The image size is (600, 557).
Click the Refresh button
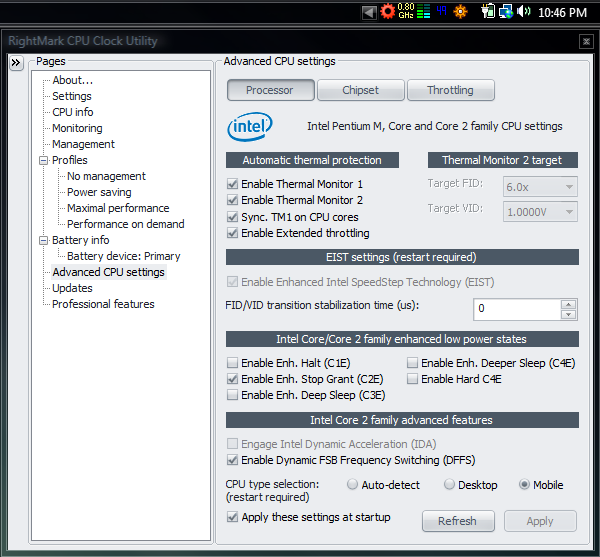click(x=458, y=521)
